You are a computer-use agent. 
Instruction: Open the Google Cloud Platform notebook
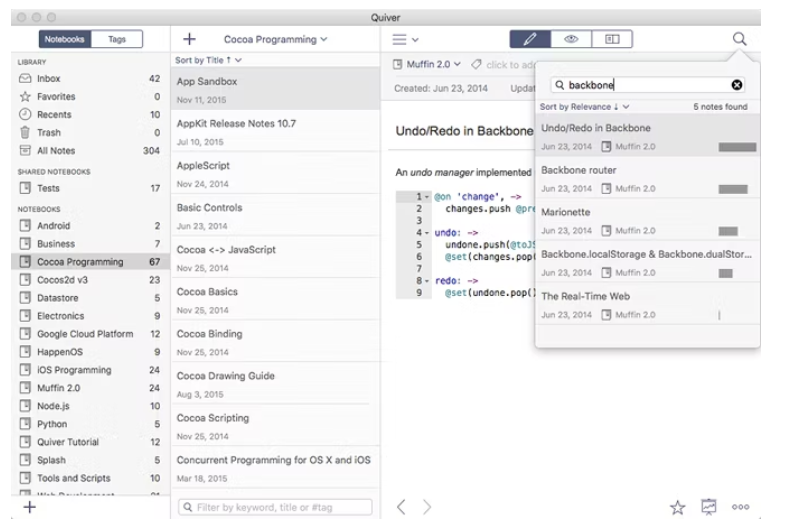90,334
